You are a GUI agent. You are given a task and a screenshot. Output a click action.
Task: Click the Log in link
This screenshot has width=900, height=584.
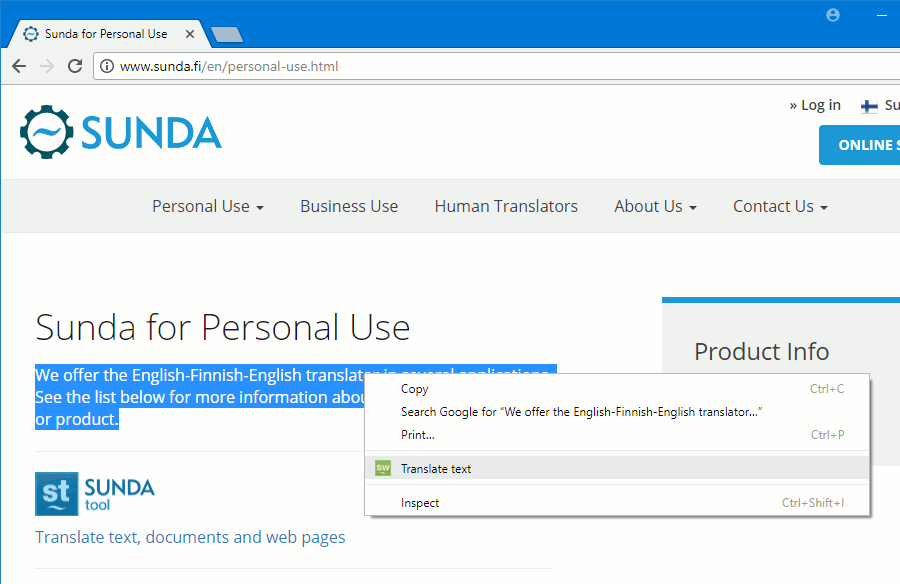coord(815,105)
